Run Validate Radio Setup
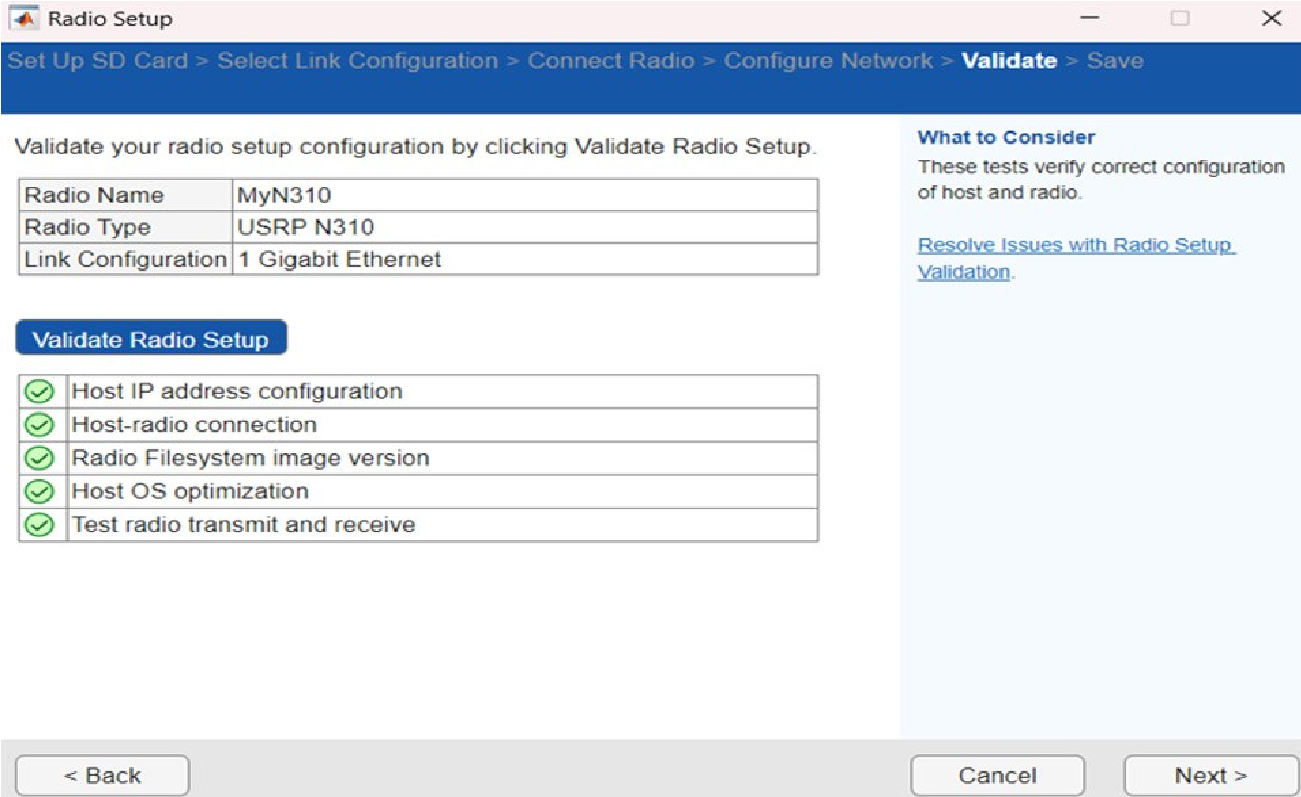 (151, 339)
